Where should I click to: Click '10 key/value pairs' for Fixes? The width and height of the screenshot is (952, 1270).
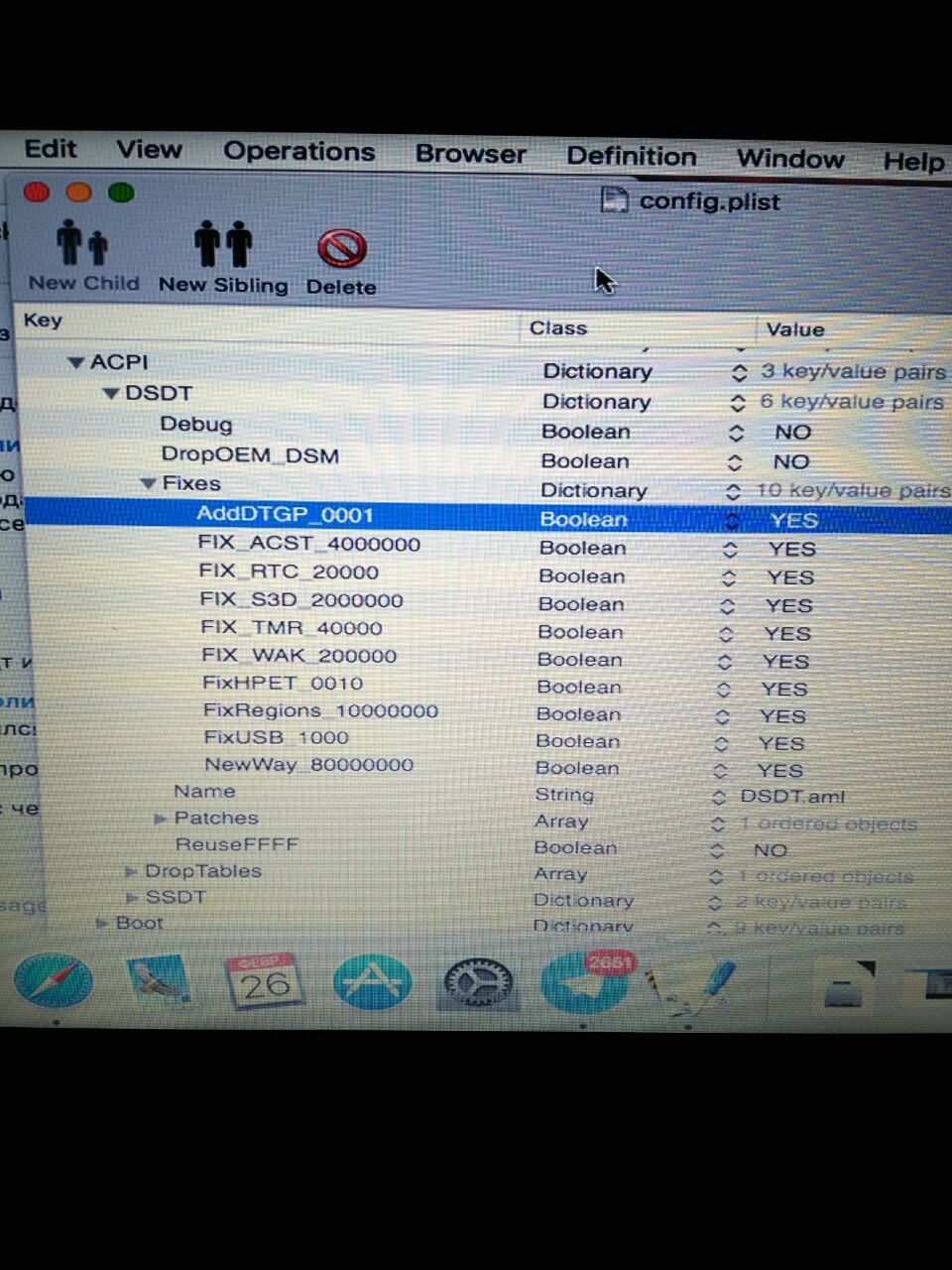[x=853, y=491]
